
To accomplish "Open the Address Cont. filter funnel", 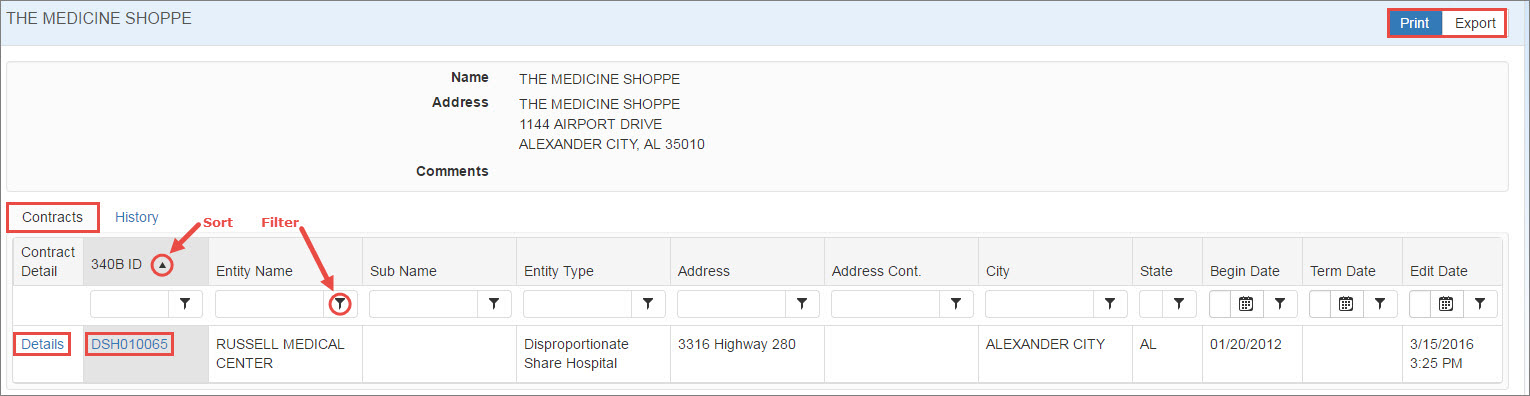I will click(955, 303).
